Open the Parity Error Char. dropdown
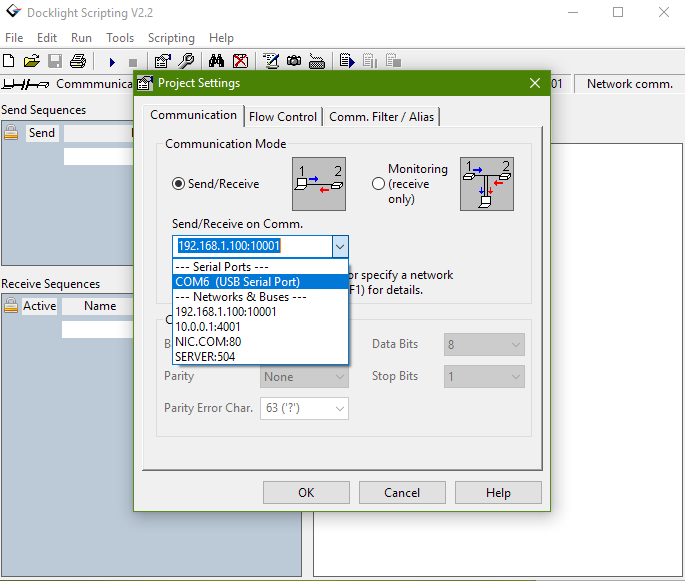The width and height of the screenshot is (685, 581). 304,408
